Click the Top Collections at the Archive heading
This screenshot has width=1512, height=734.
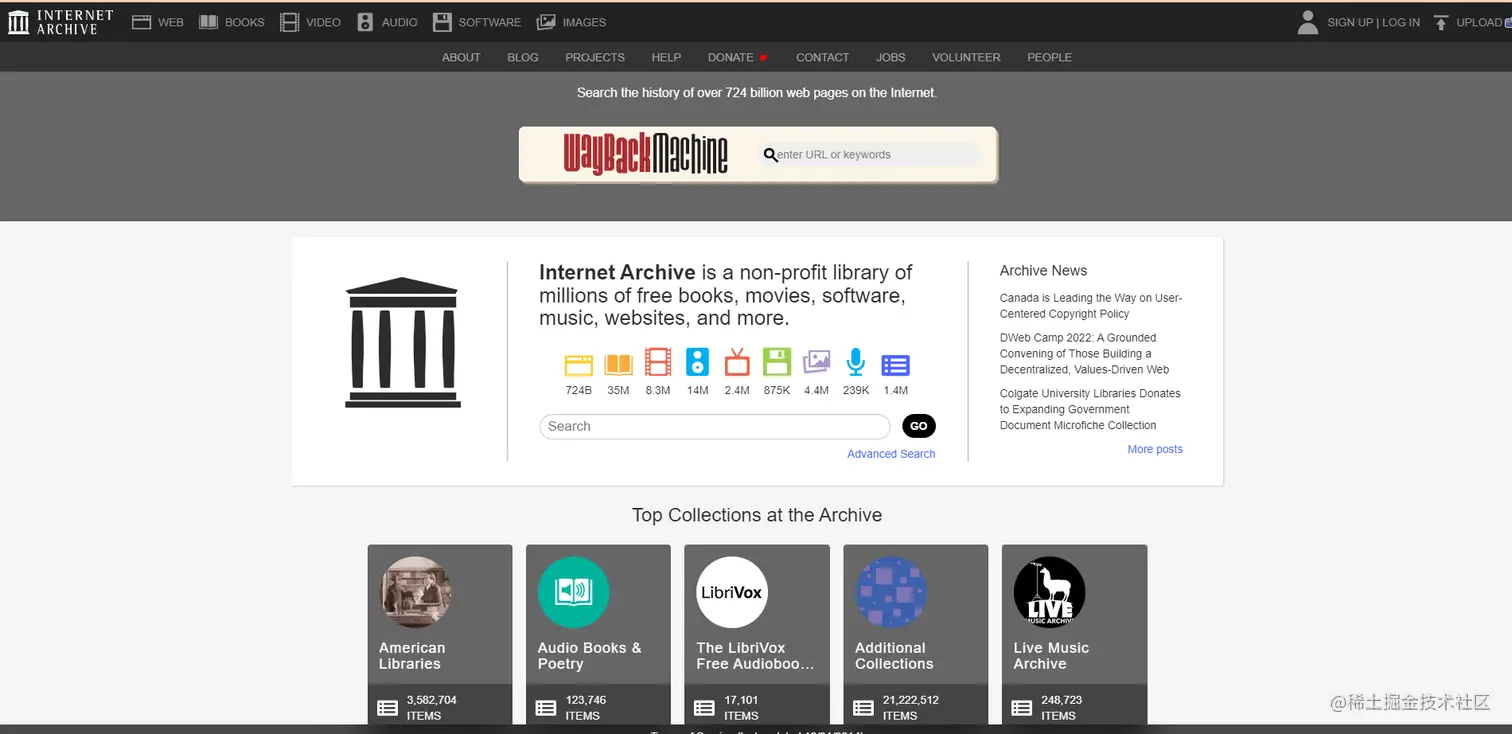(x=757, y=515)
